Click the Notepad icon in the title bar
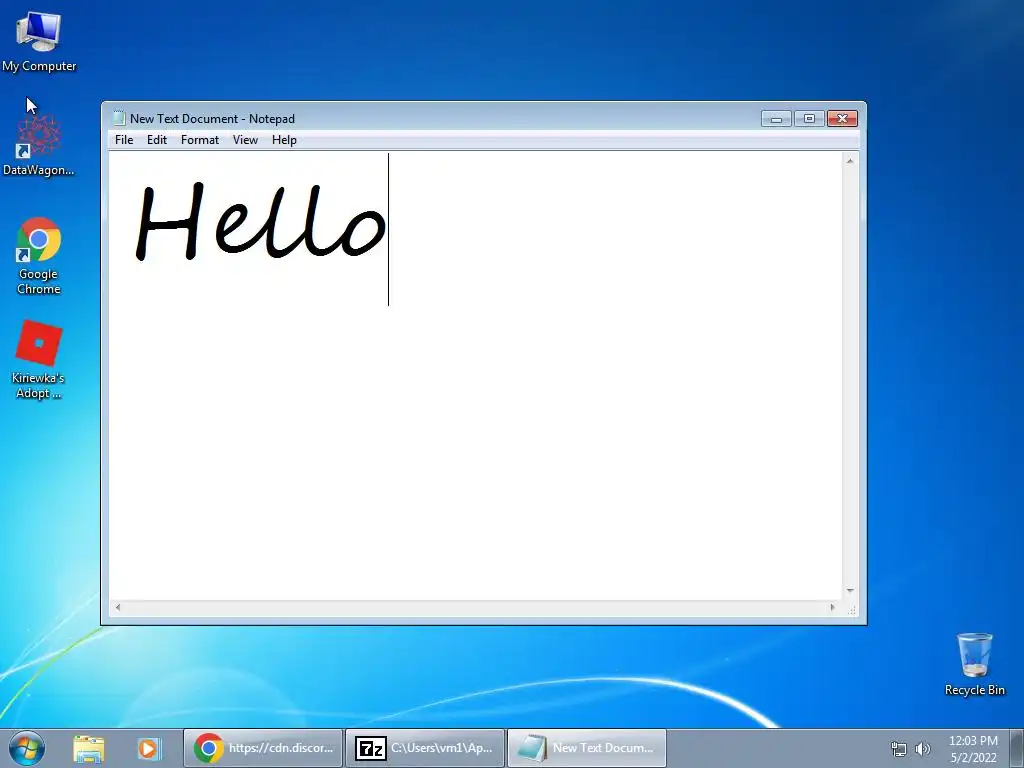The height and width of the screenshot is (768, 1024). (x=119, y=118)
